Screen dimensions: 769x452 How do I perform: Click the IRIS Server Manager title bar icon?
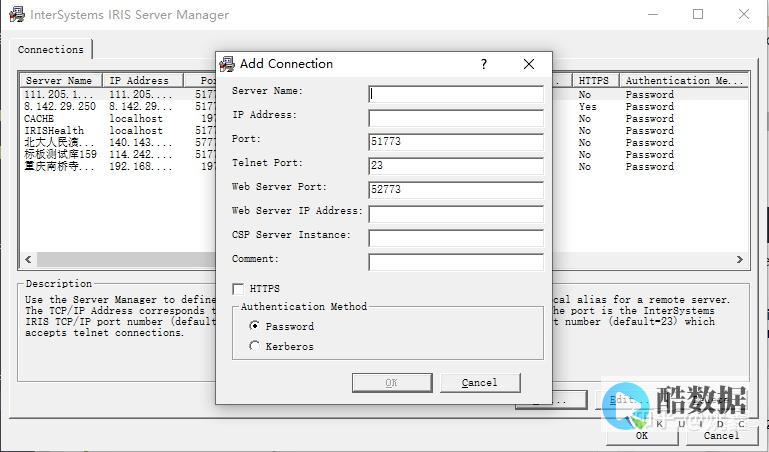(17, 14)
